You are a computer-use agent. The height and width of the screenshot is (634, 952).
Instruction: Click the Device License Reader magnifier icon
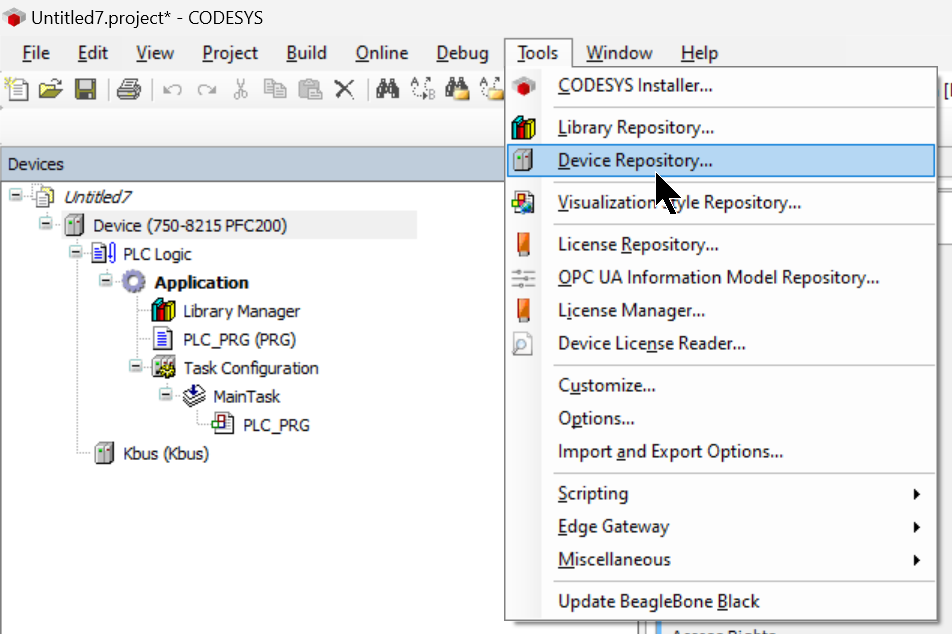coord(523,344)
